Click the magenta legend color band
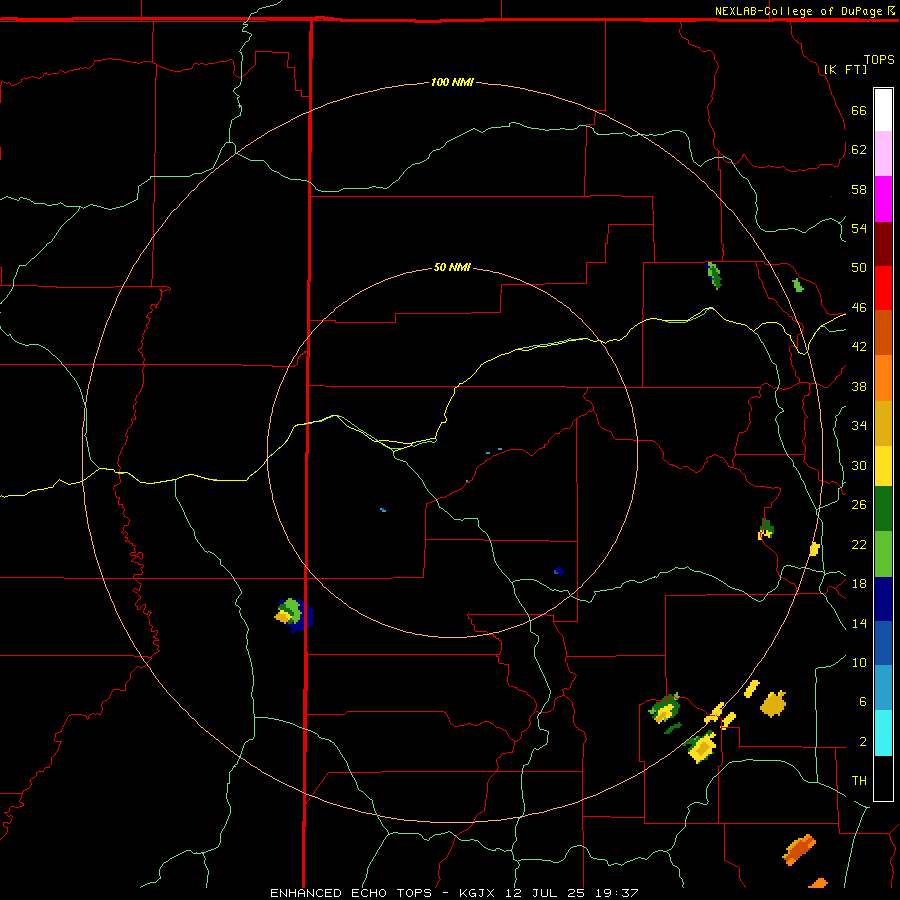This screenshot has height=900, width=900. pos(883,199)
